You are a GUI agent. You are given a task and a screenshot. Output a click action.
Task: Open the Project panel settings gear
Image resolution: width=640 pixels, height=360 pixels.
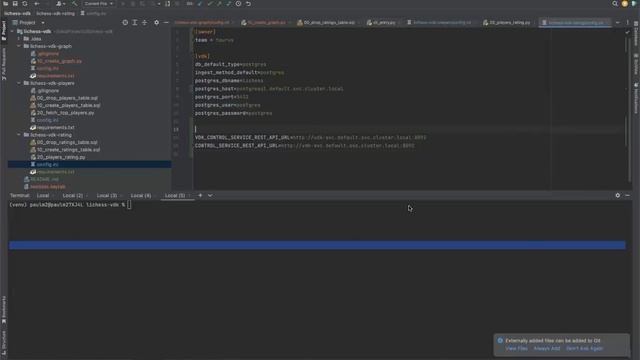click(156, 22)
